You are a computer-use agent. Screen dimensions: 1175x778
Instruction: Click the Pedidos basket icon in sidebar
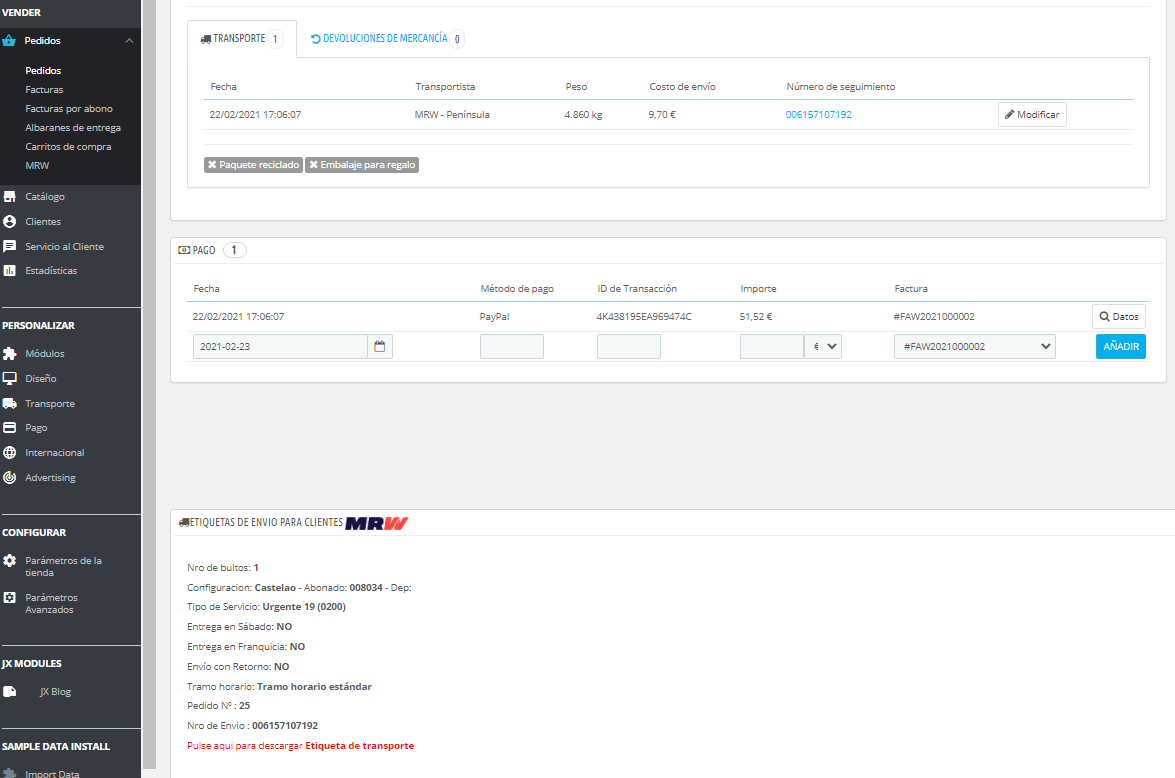pos(9,40)
